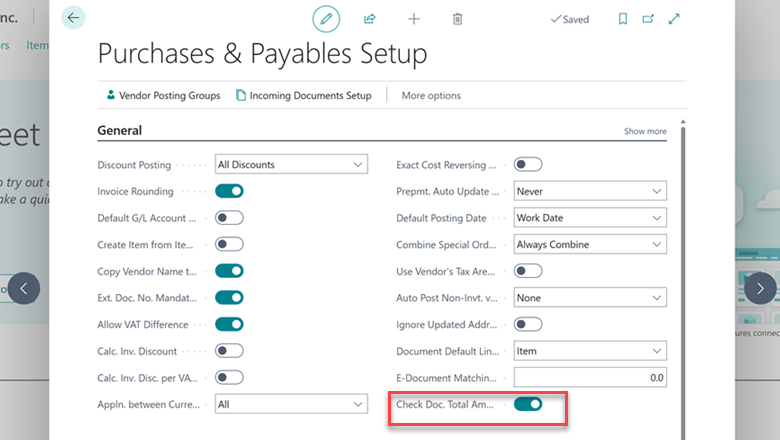This screenshot has width=780, height=440.
Task: Click the pencil edit icon
Action: [326, 19]
